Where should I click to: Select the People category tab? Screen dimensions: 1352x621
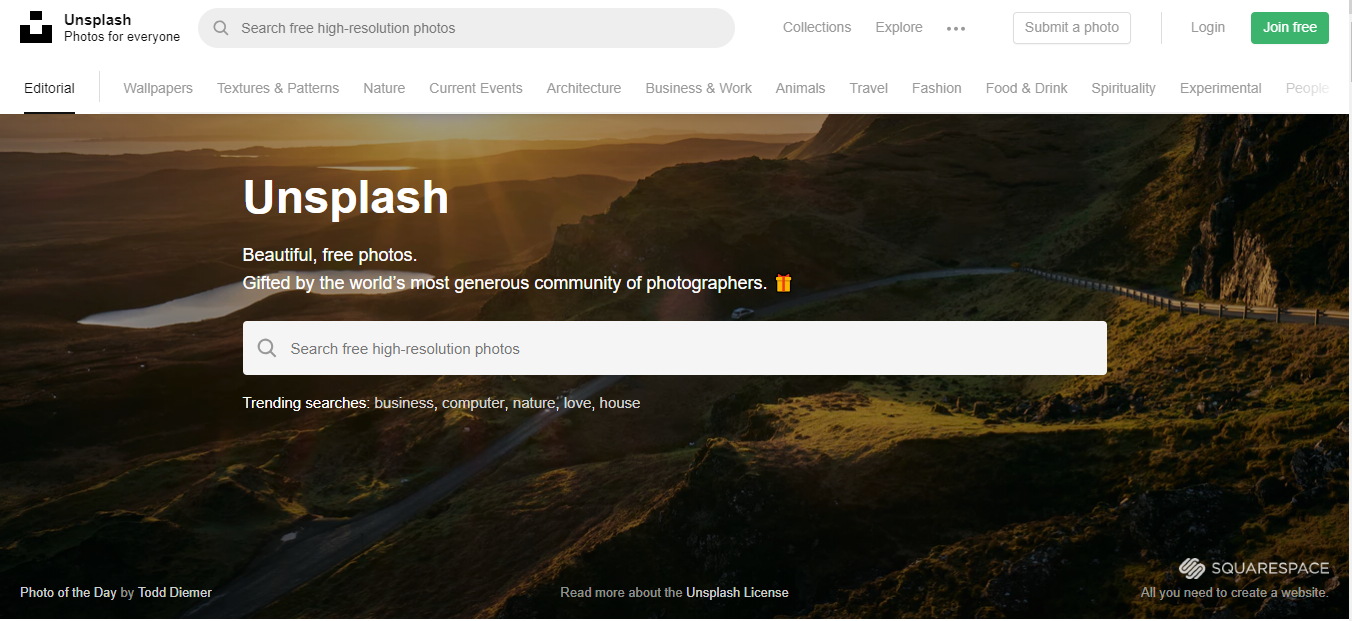[1307, 88]
